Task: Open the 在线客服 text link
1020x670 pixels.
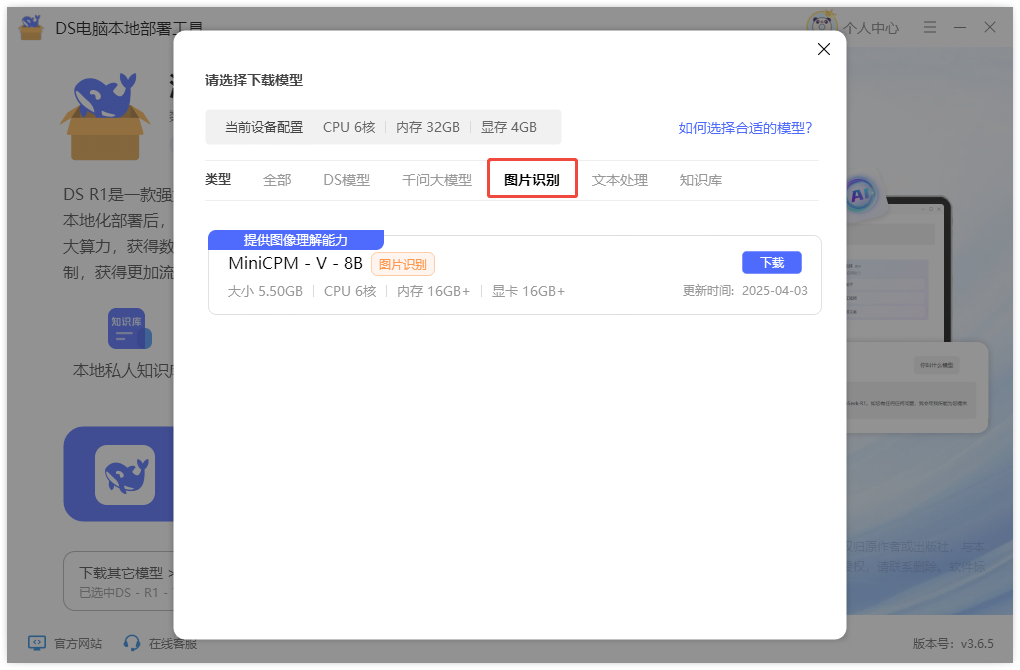Action: click(173, 644)
